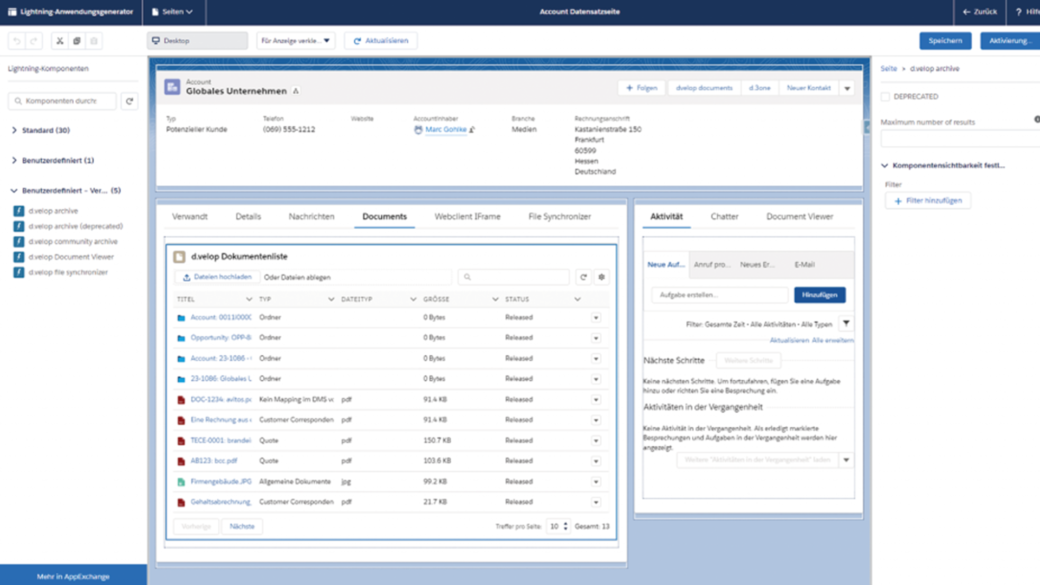Screen dimensions: 1040x585
Task: Select the d.velop community archive component
Action: pos(73,241)
